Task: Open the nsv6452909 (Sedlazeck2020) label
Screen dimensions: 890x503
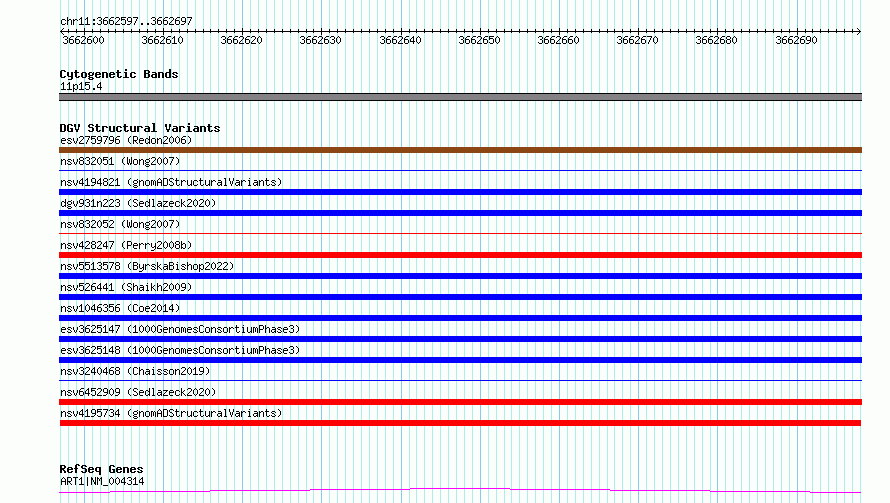Action: 138,392
